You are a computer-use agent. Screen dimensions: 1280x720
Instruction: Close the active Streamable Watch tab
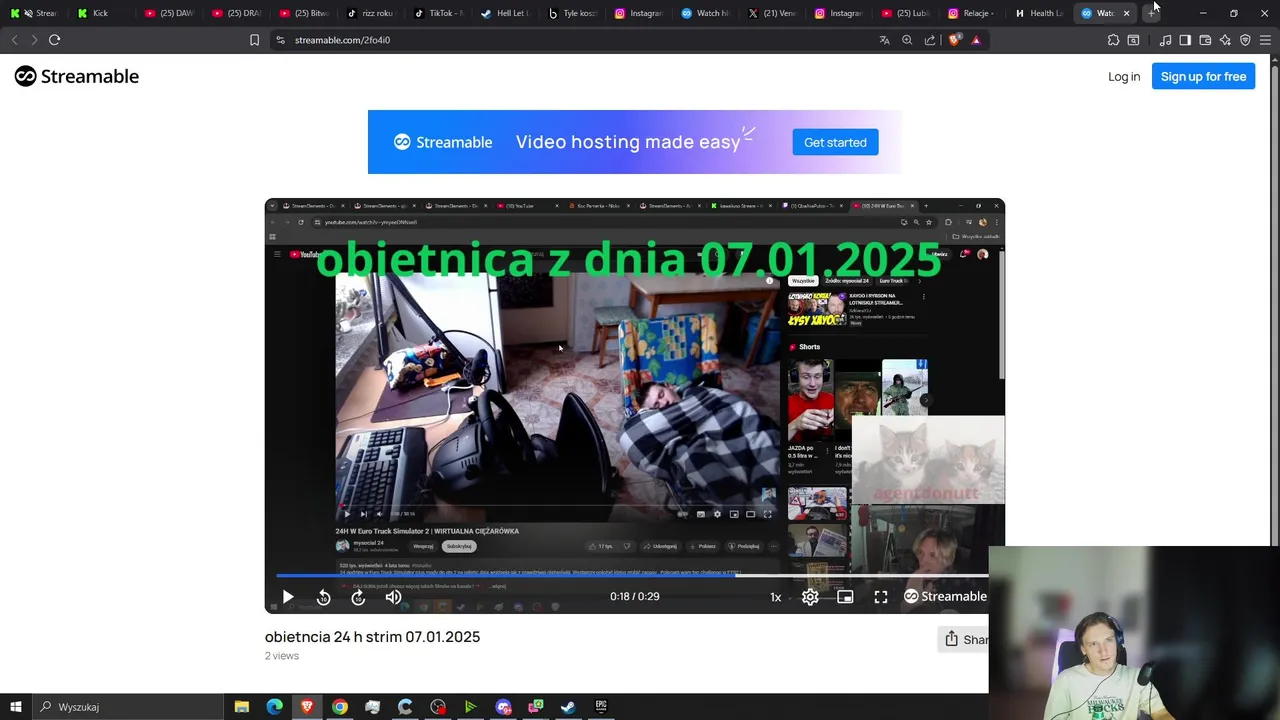(x=1126, y=13)
